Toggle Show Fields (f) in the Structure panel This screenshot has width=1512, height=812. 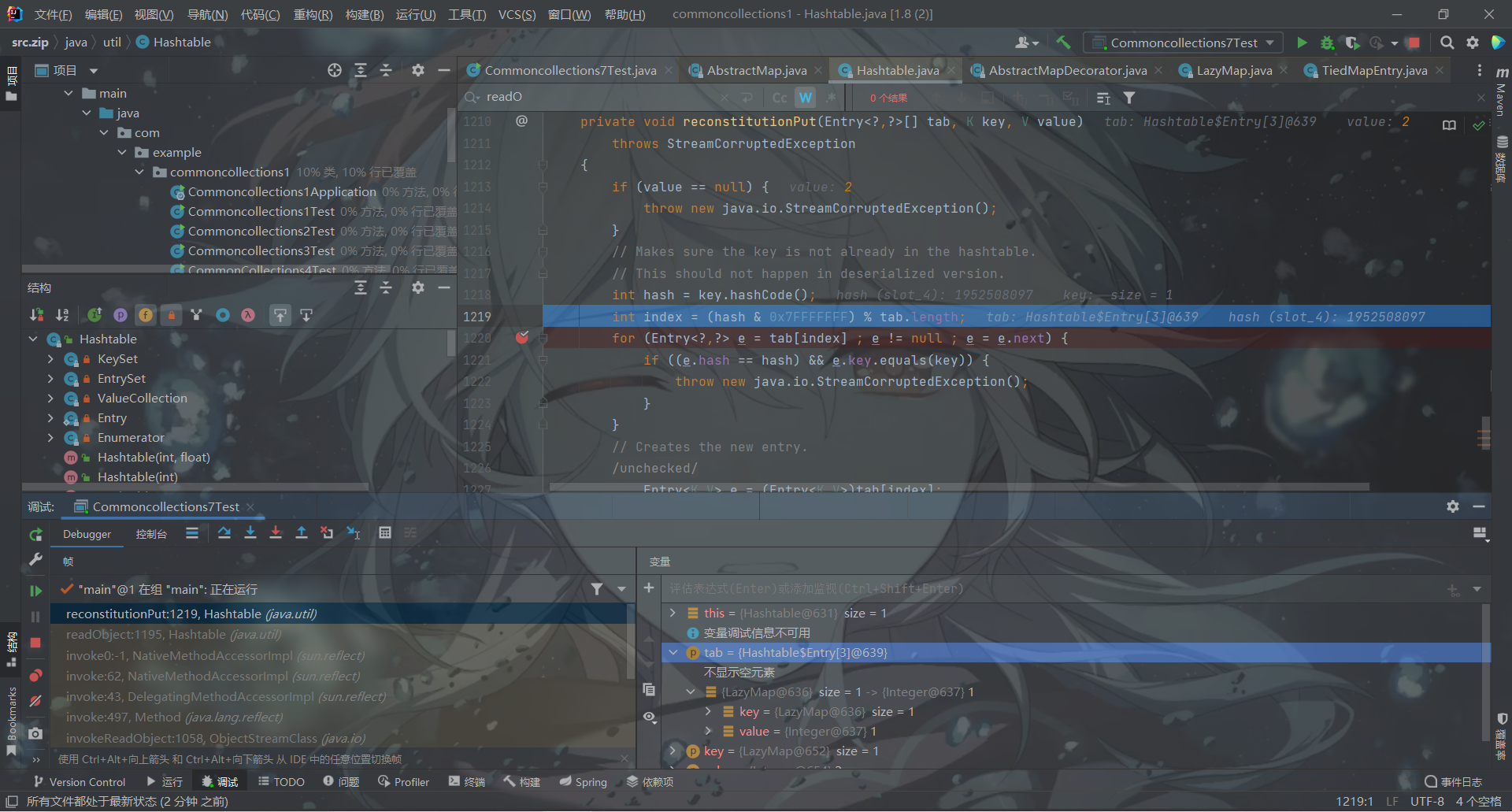pos(146,315)
